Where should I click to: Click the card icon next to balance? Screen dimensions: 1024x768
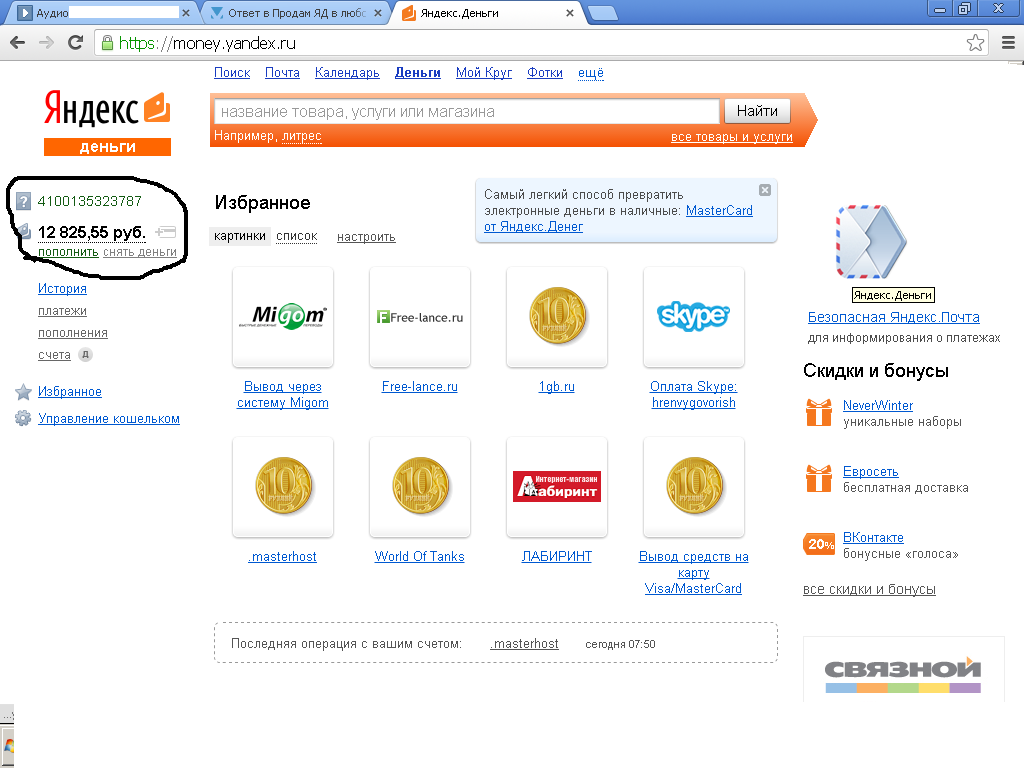pyautogui.click(x=166, y=231)
